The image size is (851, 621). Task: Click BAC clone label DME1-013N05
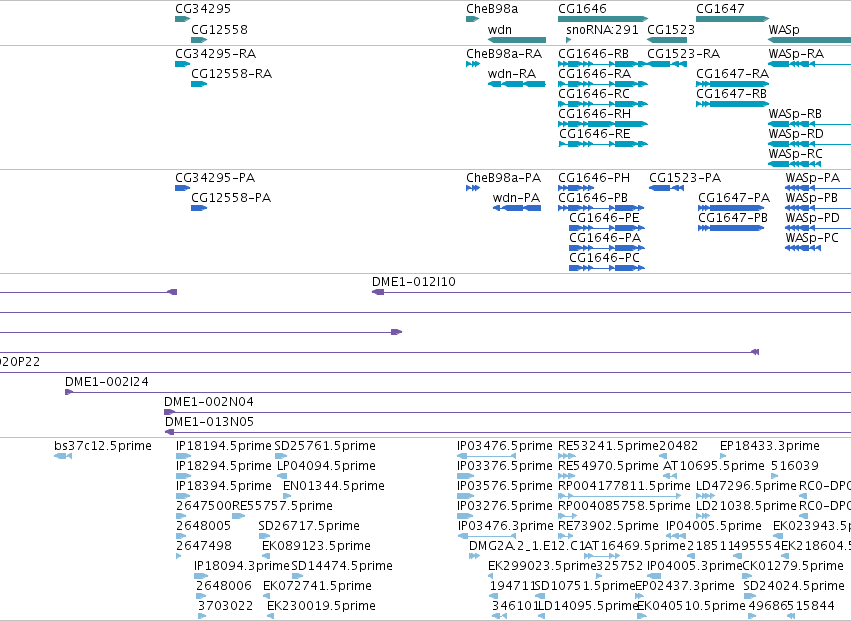click(209, 422)
